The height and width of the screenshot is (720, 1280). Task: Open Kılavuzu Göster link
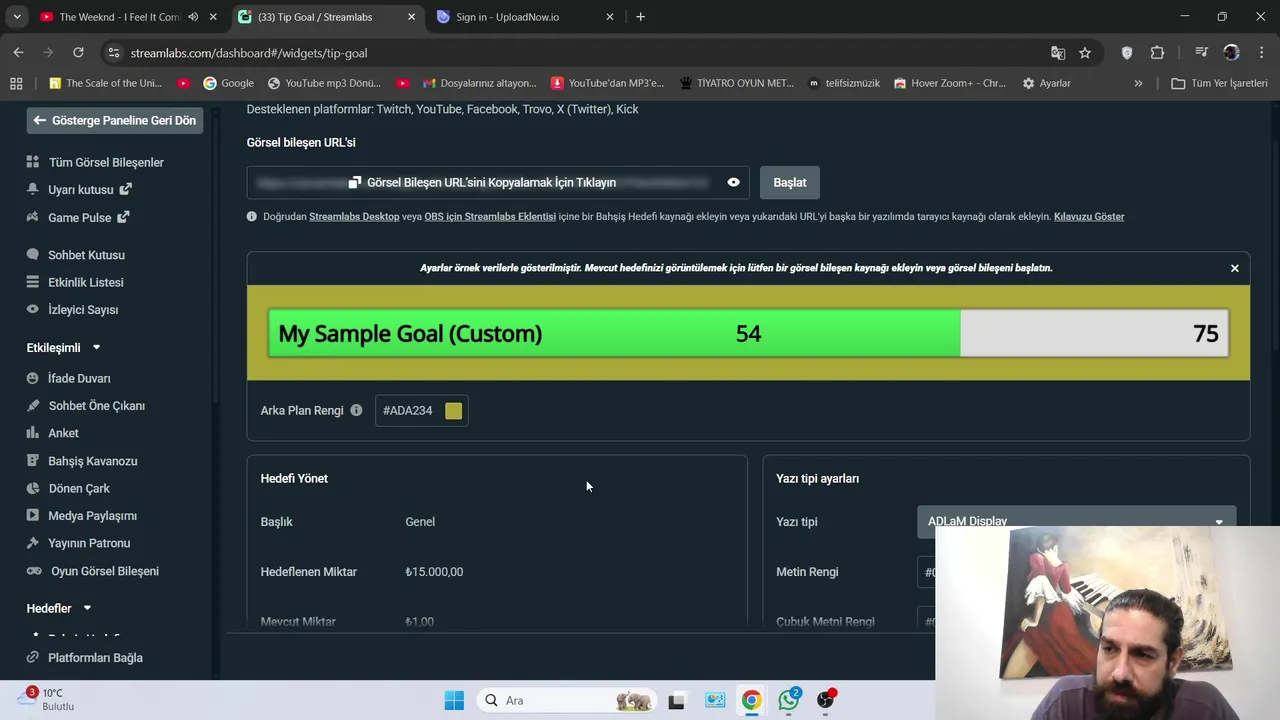click(x=1089, y=216)
